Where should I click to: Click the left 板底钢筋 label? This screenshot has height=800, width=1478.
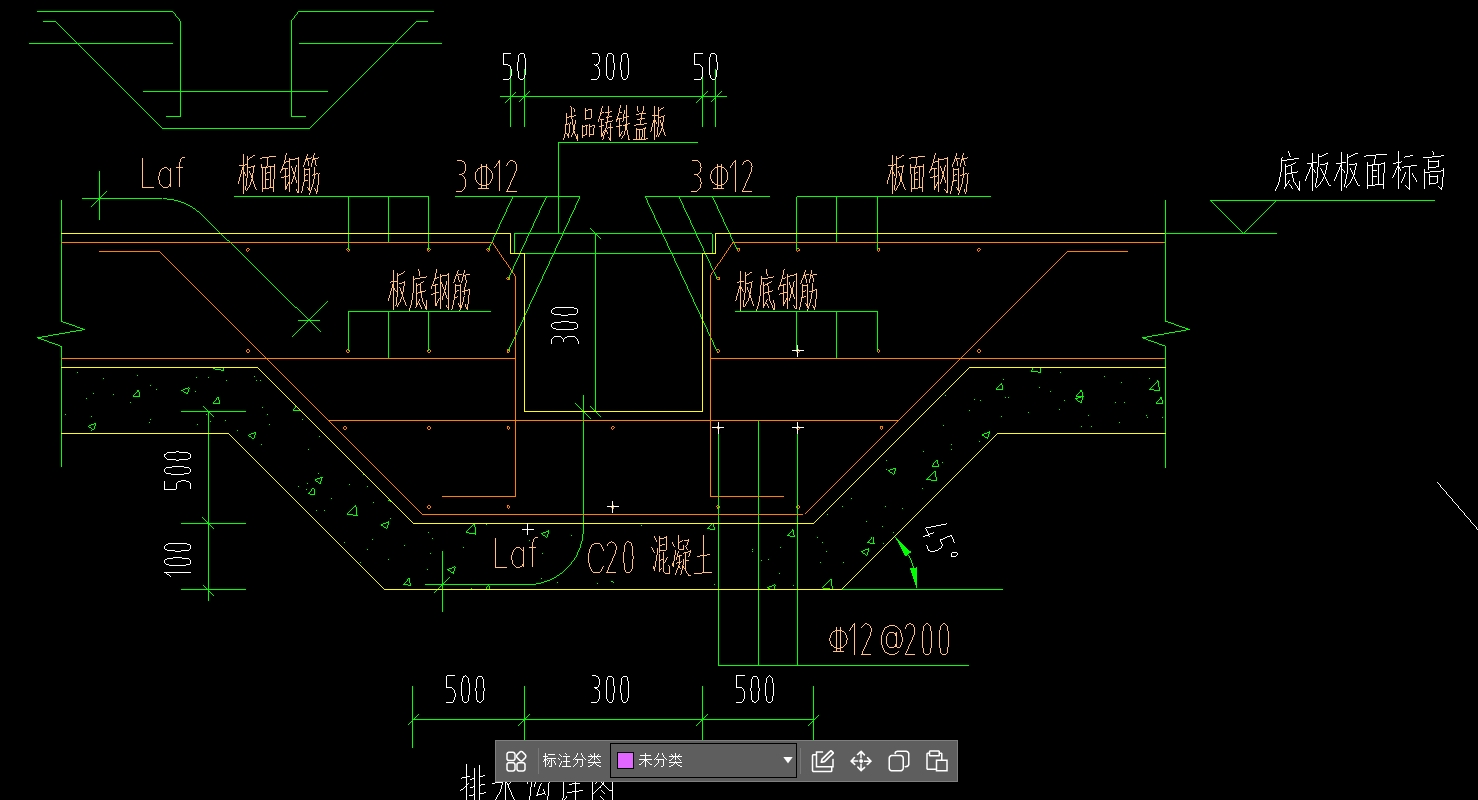pyautogui.click(x=429, y=290)
